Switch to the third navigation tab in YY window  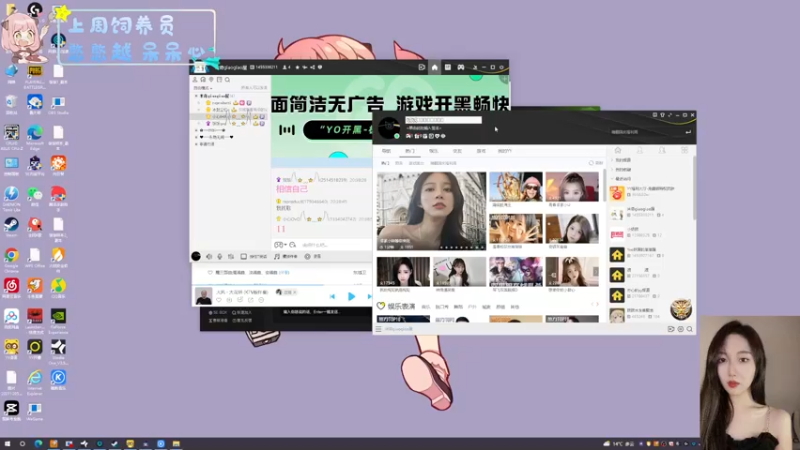tap(434, 151)
